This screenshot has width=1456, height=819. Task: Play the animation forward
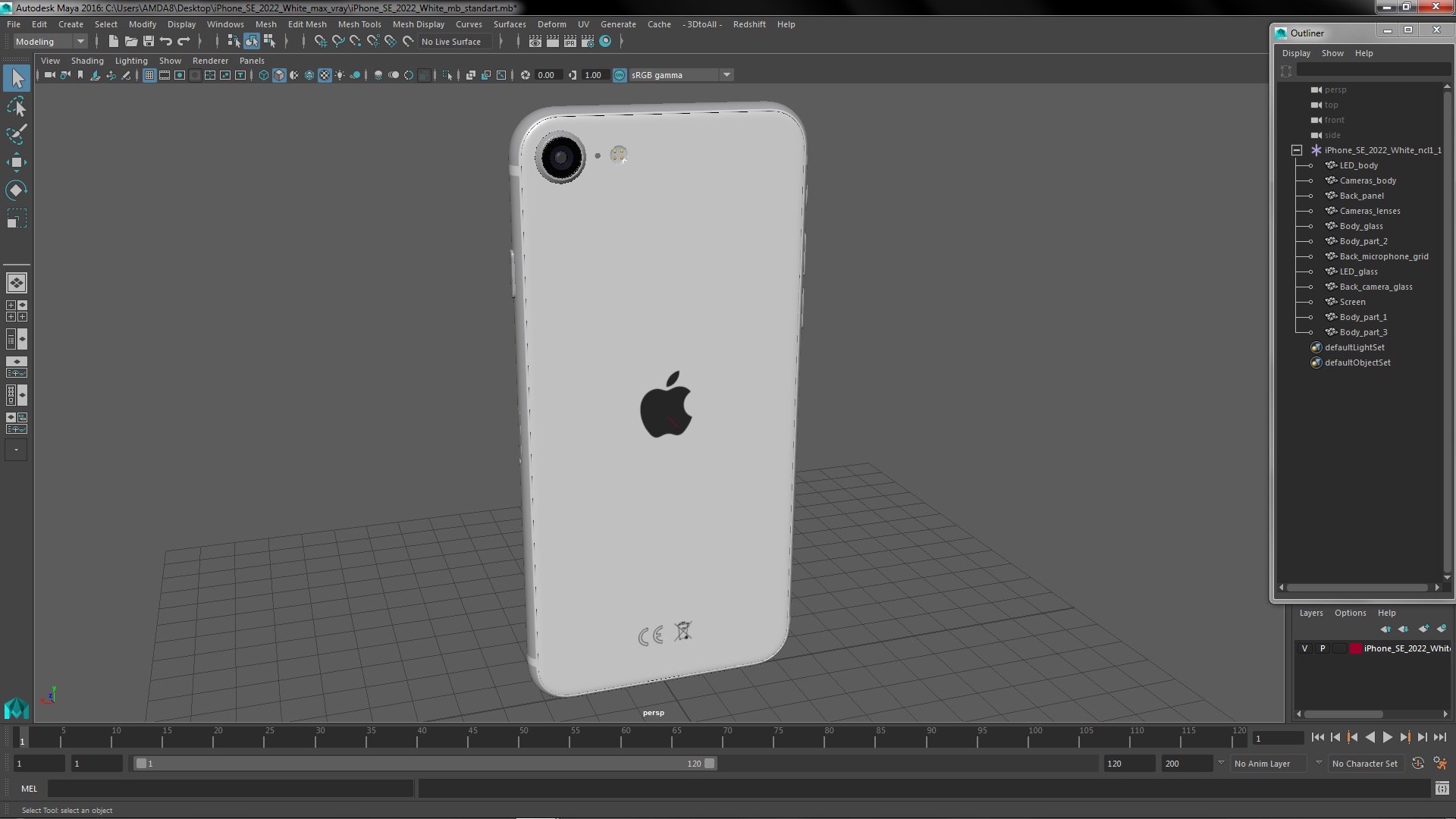pyautogui.click(x=1387, y=737)
